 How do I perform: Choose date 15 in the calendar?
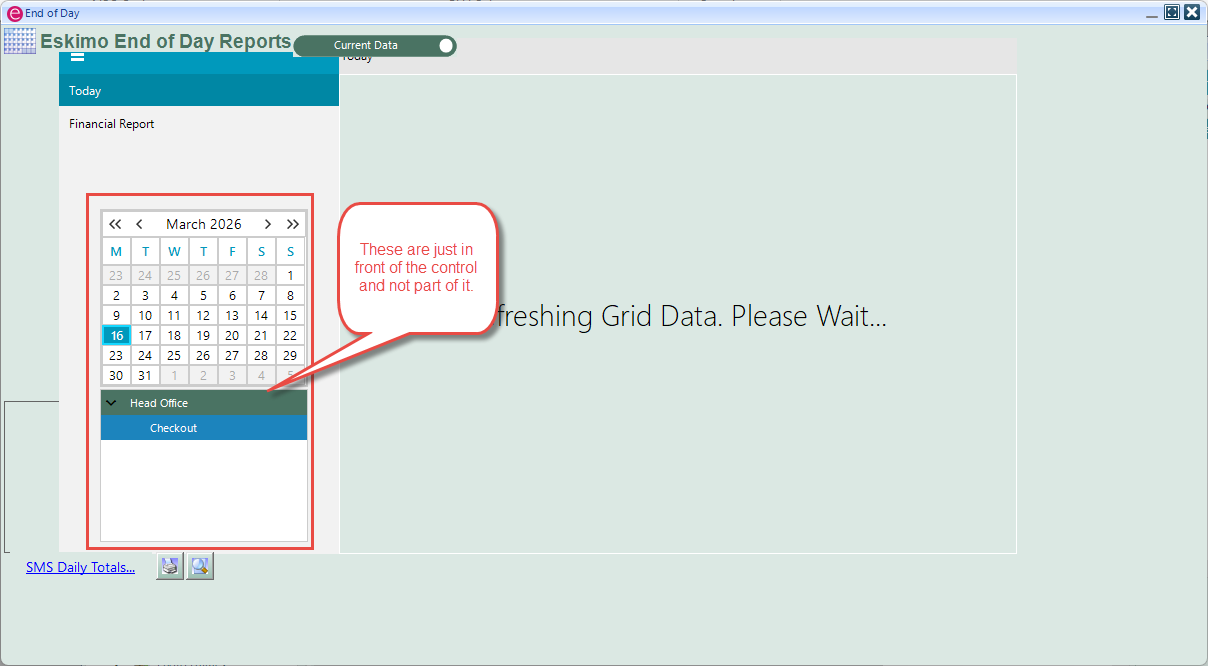coord(290,315)
